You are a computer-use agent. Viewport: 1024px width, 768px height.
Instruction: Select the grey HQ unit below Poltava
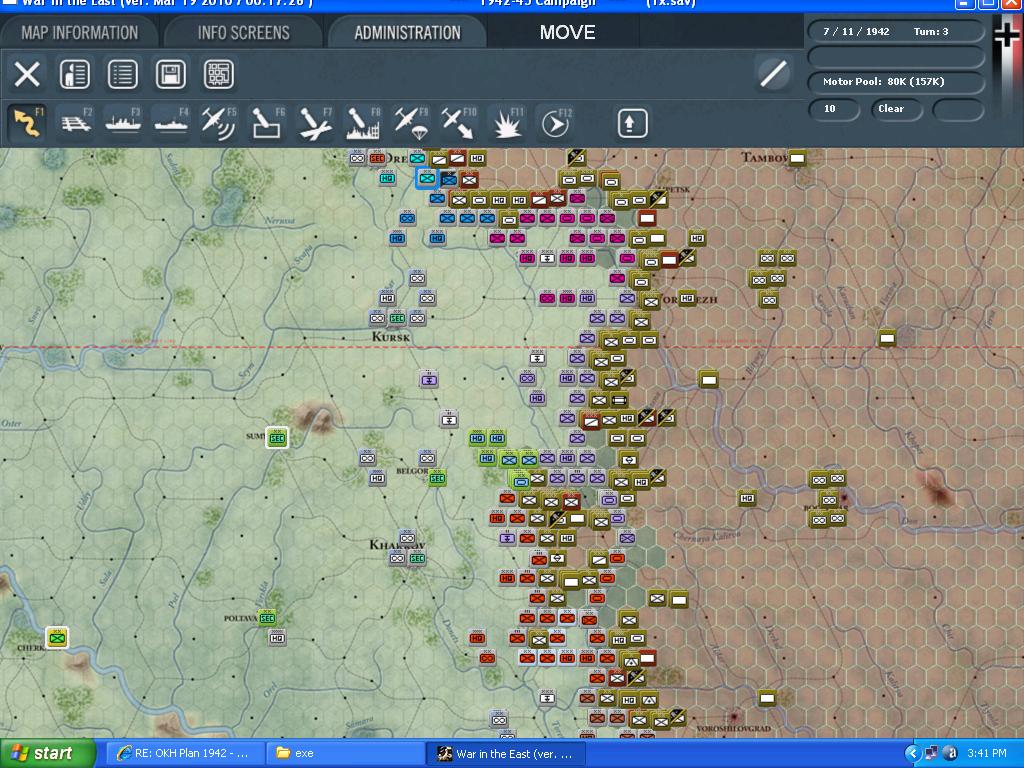click(x=277, y=638)
